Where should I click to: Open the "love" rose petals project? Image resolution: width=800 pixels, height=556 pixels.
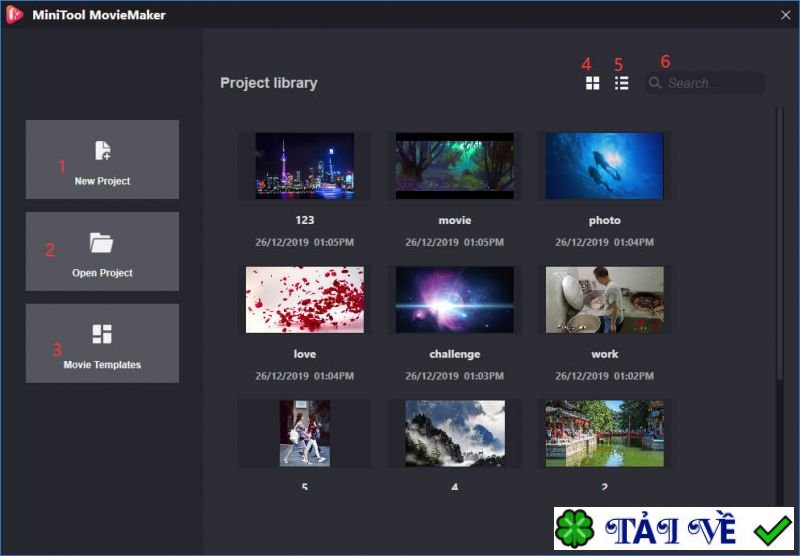(305, 299)
